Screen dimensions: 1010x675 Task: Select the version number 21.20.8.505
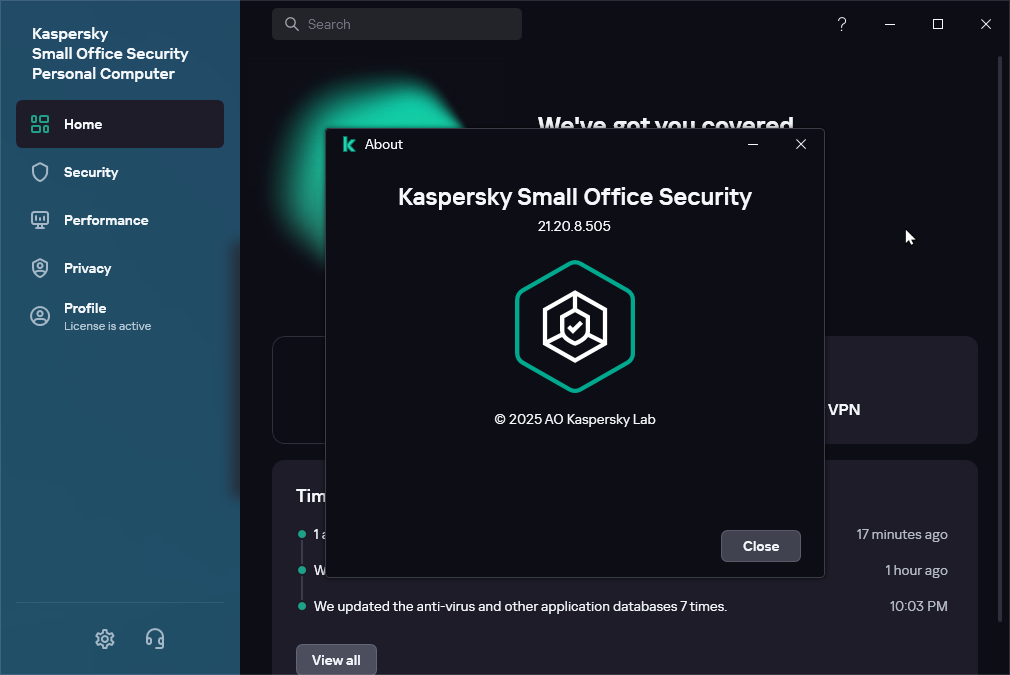point(574,226)
